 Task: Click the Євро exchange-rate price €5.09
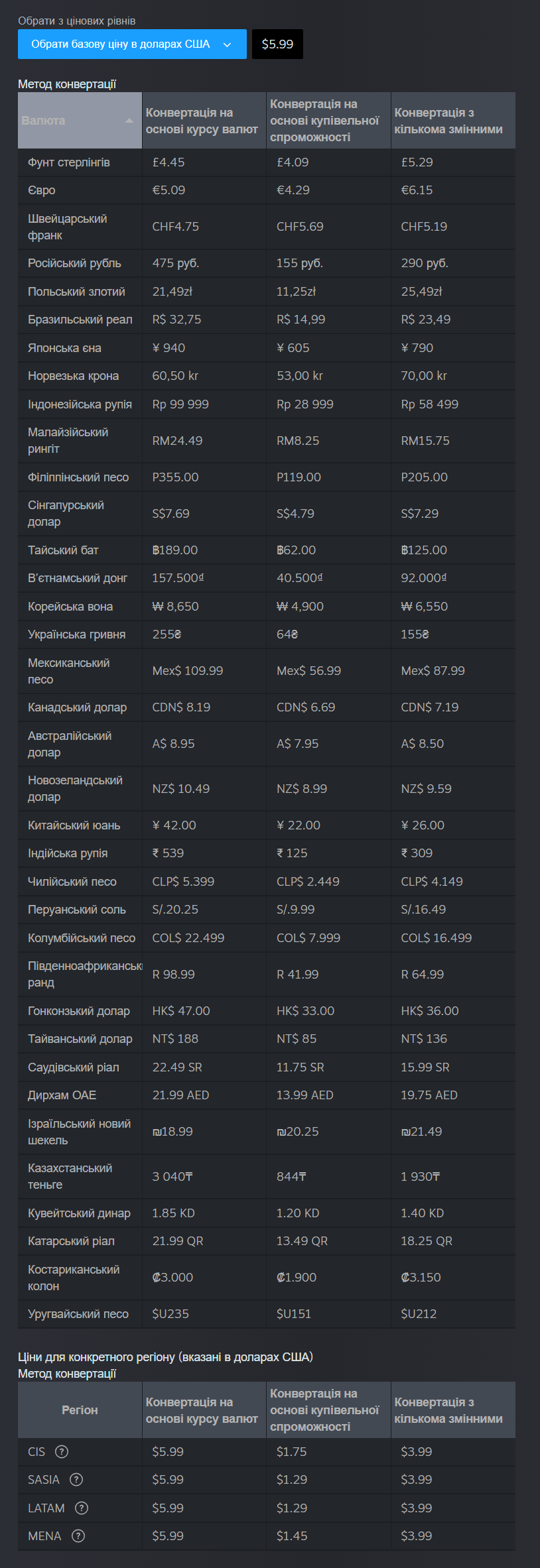coord(169,190)
